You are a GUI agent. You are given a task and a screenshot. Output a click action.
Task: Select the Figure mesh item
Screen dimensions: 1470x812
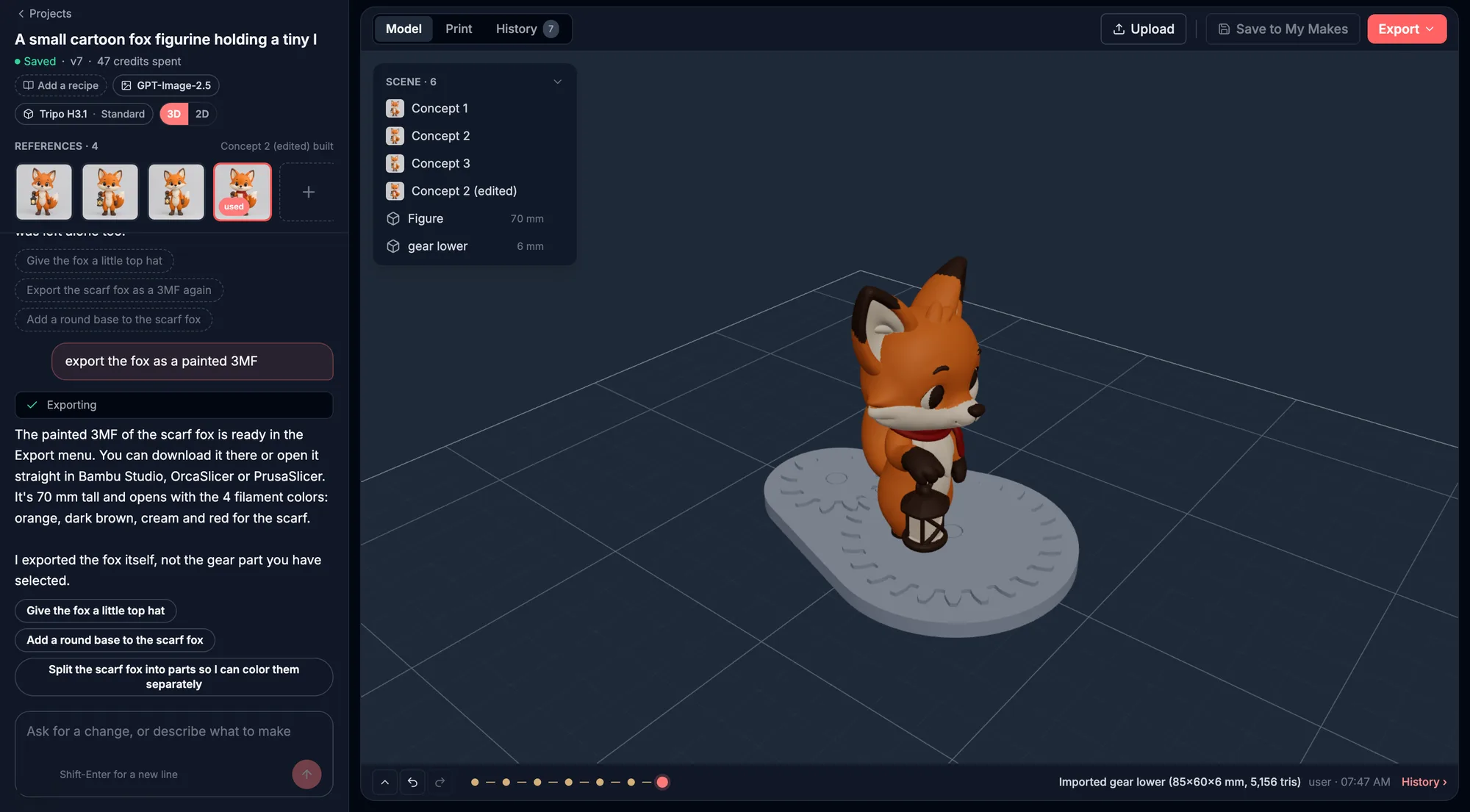[x=475, y=218]
